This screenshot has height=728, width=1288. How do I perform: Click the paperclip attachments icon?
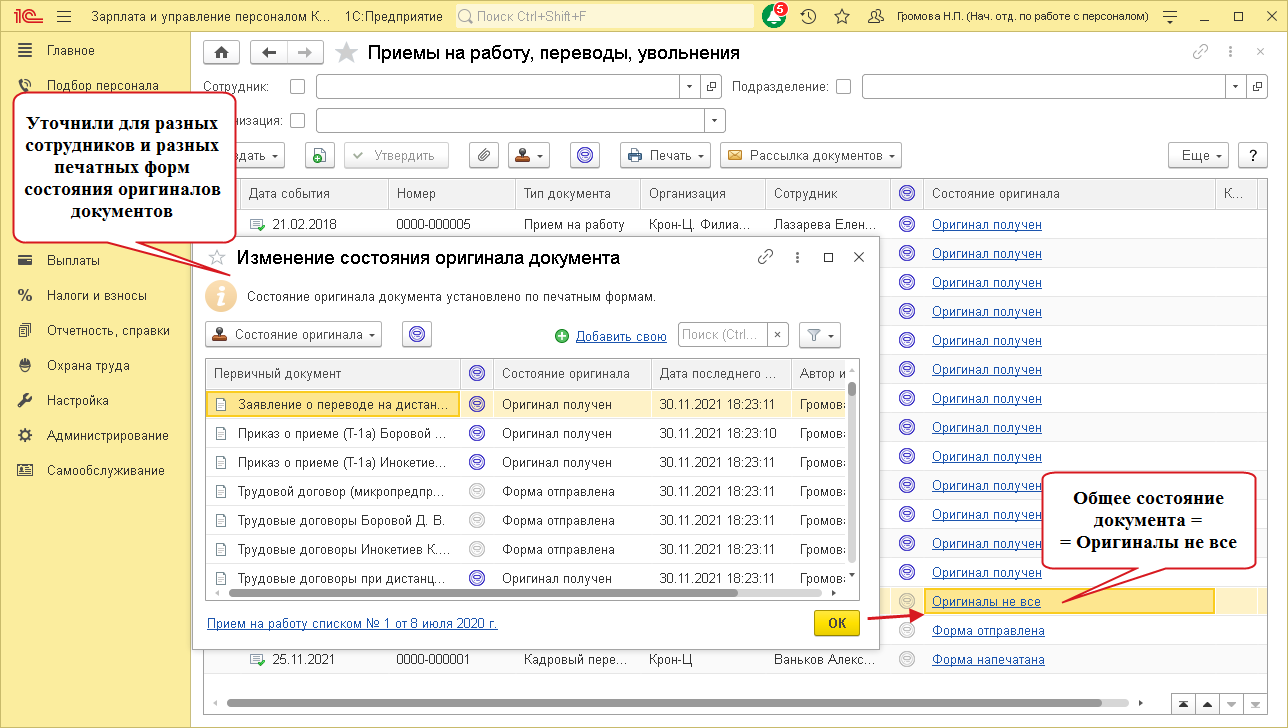(x=483, y=155)
